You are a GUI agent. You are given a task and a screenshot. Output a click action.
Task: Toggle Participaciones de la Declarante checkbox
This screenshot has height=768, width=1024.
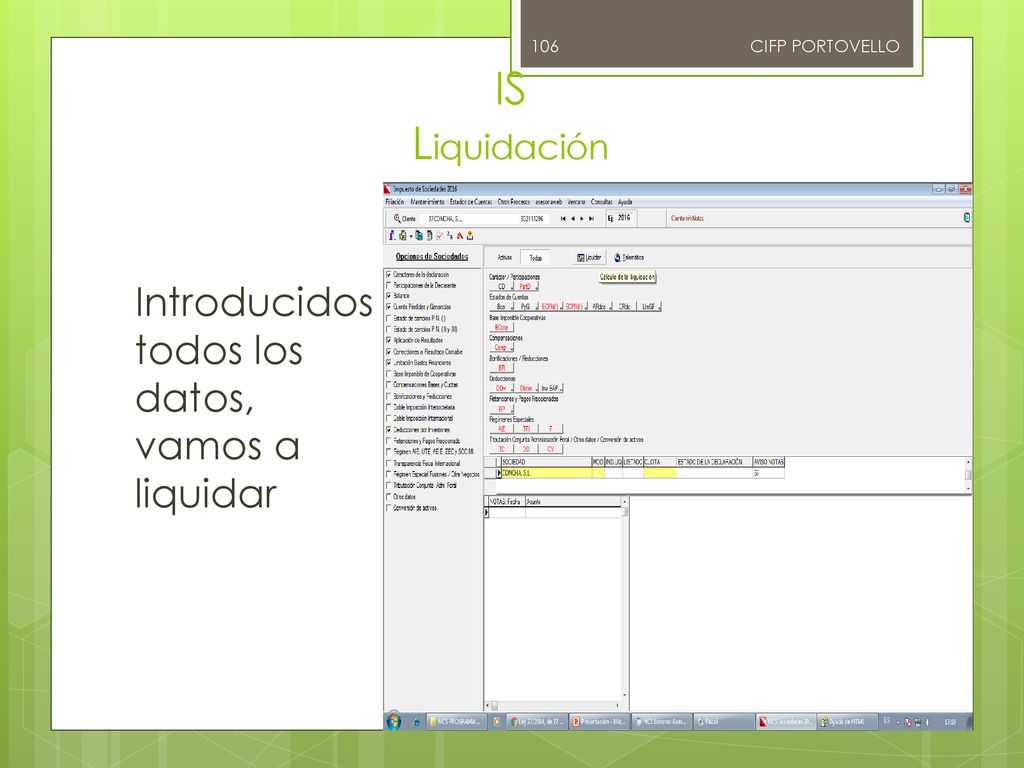(389, 285)
